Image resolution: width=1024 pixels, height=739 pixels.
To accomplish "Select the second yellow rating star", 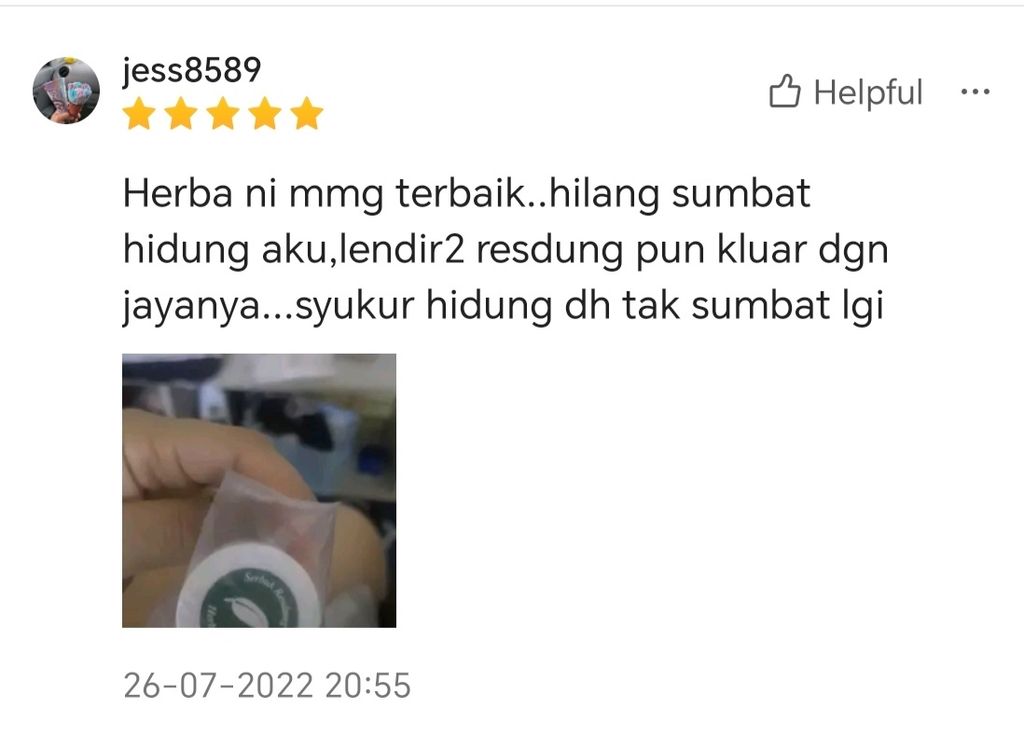I will click(x=181, y=114).
